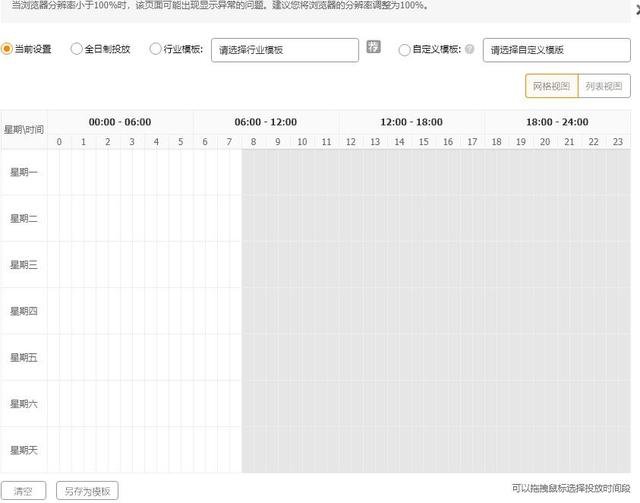
Task: Click the help question-mark icon beside 自定义模板
Action: (x=469, y=49)
